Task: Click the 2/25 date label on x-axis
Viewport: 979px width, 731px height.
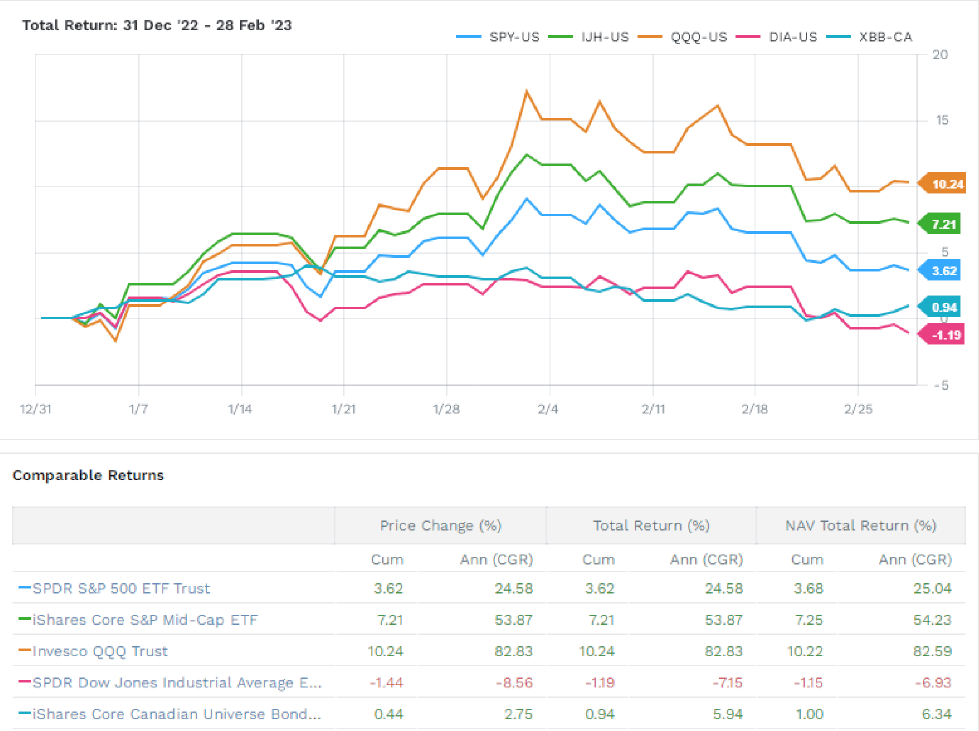Action: 858,409
